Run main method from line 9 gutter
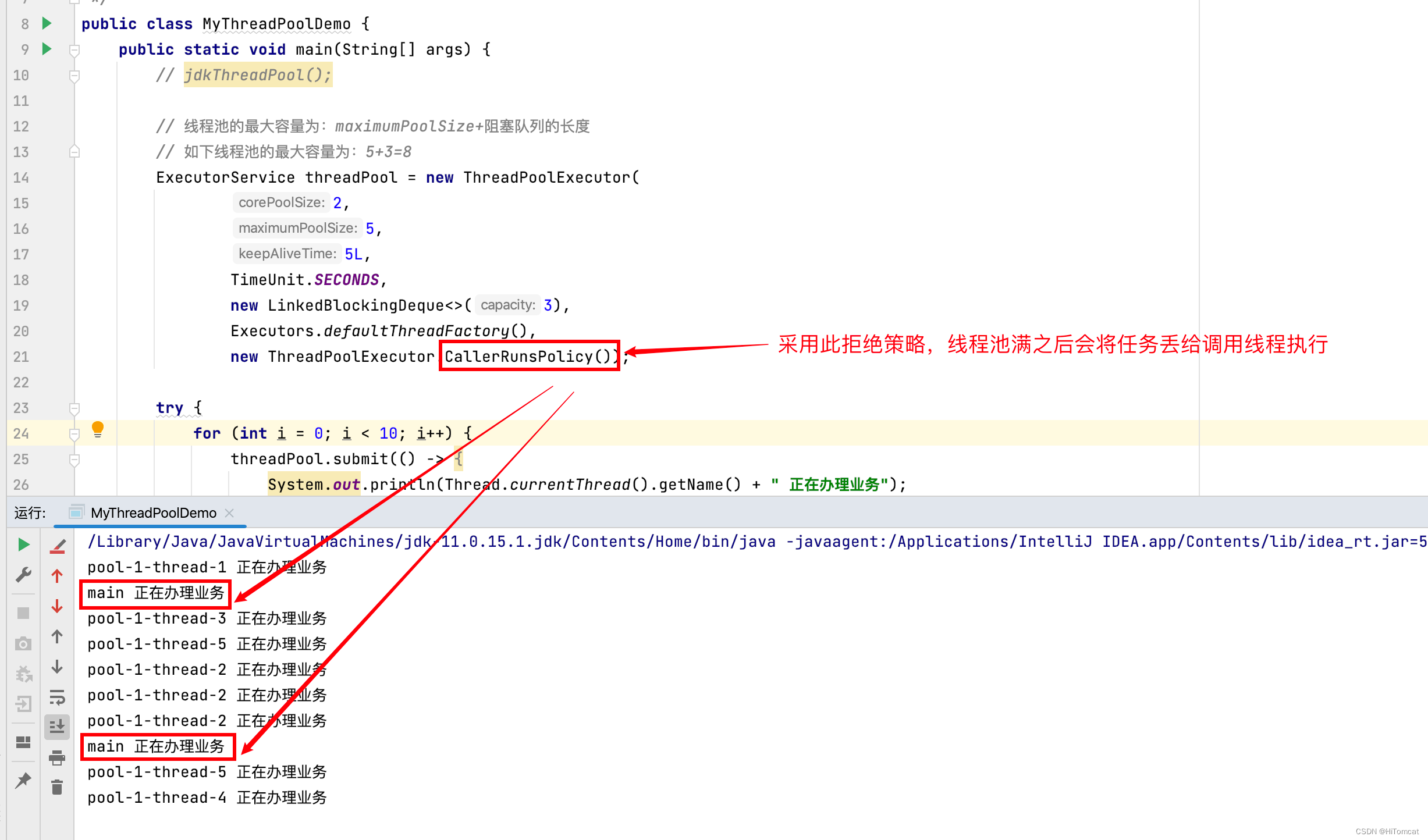 (x=47, y=49)
